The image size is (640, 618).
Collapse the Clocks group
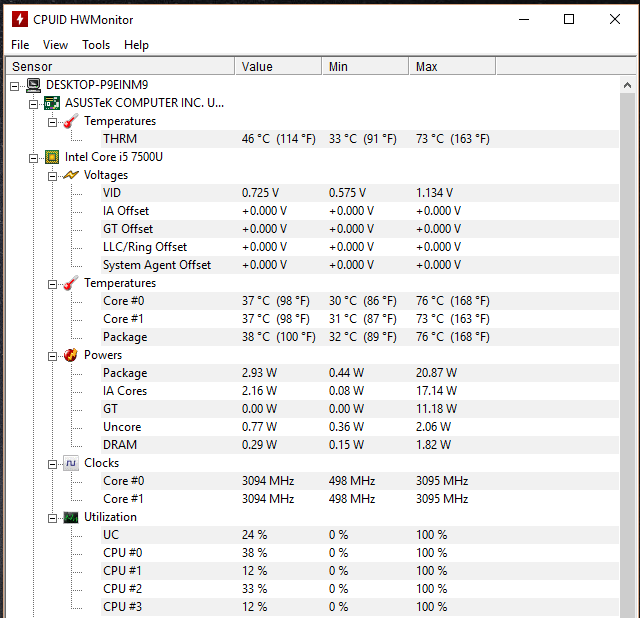[x=52, y=465]
